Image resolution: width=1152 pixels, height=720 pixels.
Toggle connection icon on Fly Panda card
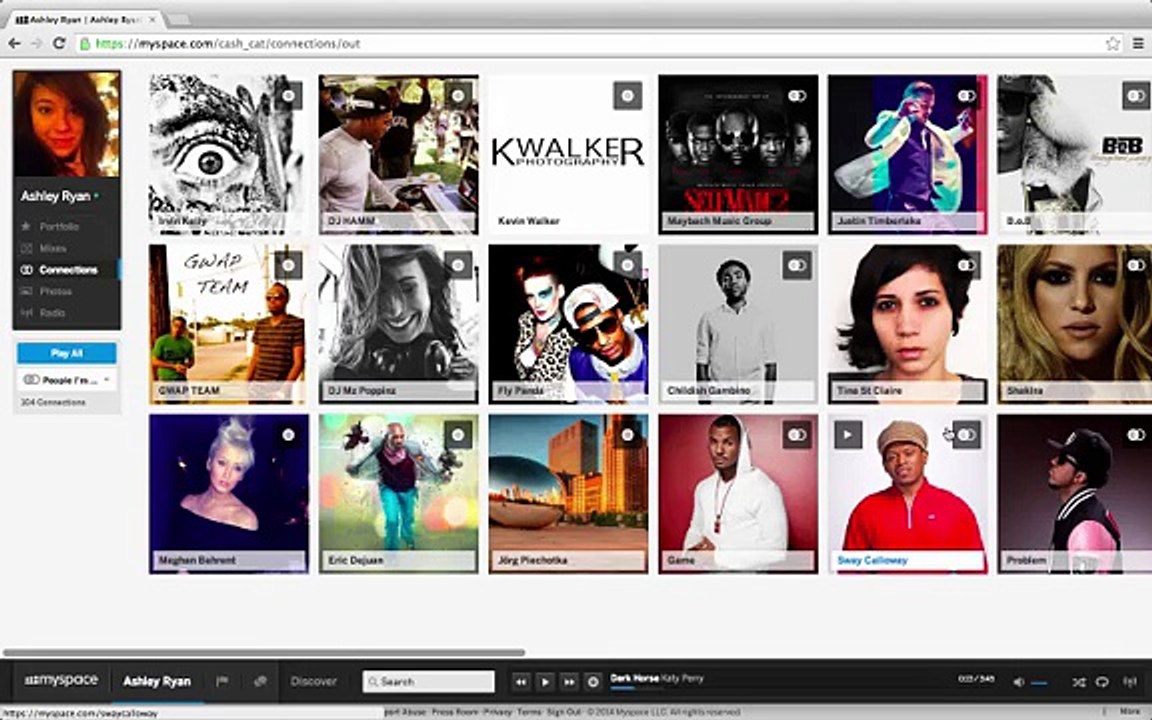click(627, 265)
